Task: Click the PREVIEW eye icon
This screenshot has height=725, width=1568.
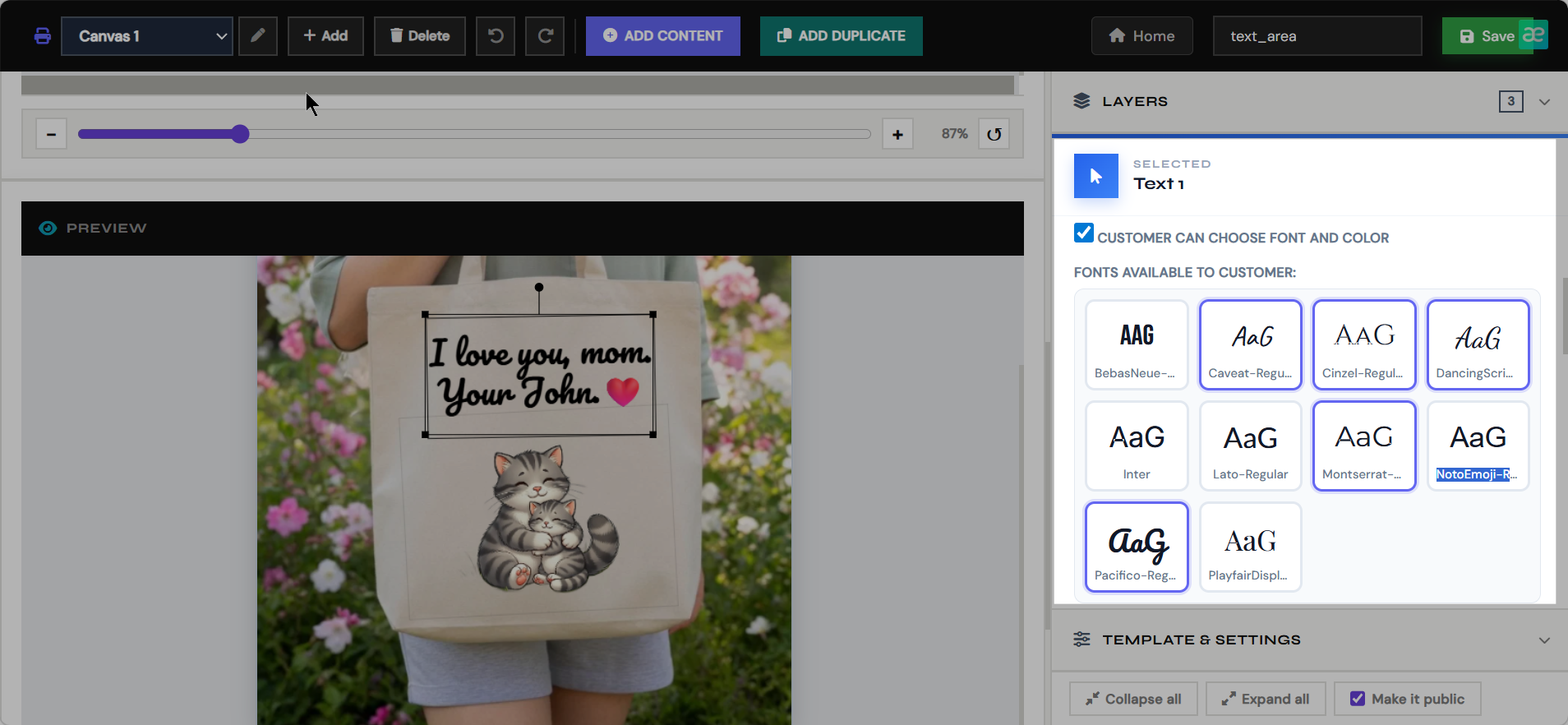Action: pyautogui.click(x=48, y=228)
